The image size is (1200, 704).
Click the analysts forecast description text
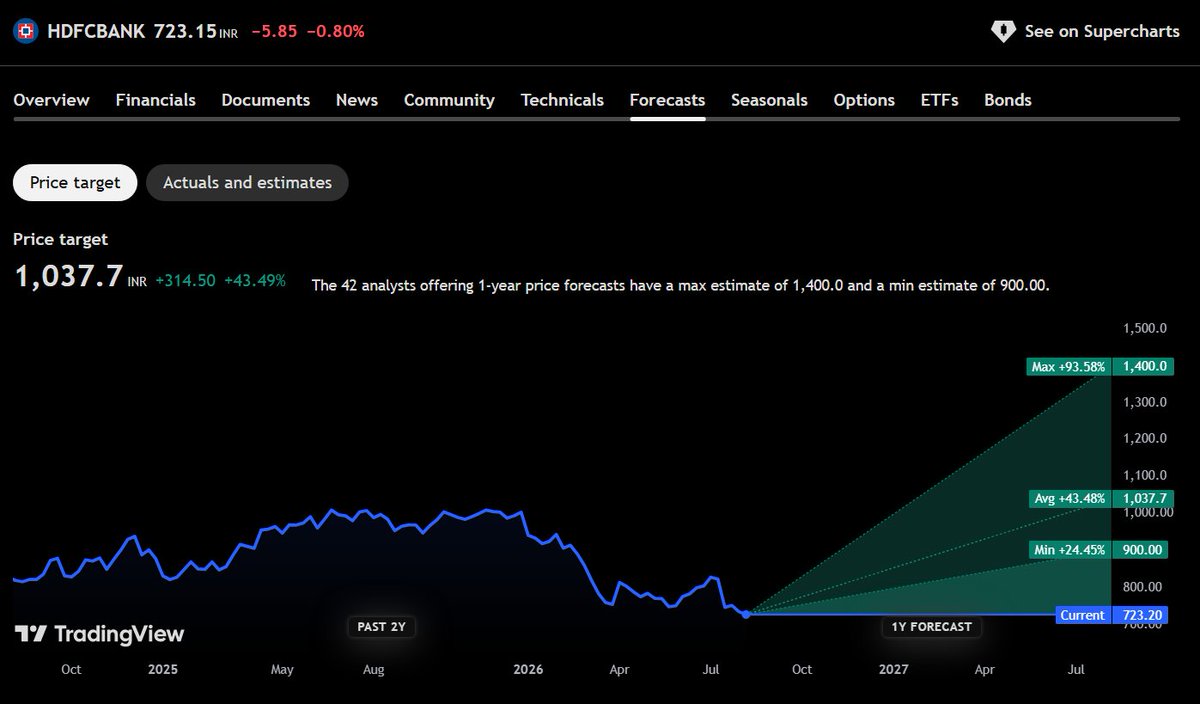tap(680, 285)
